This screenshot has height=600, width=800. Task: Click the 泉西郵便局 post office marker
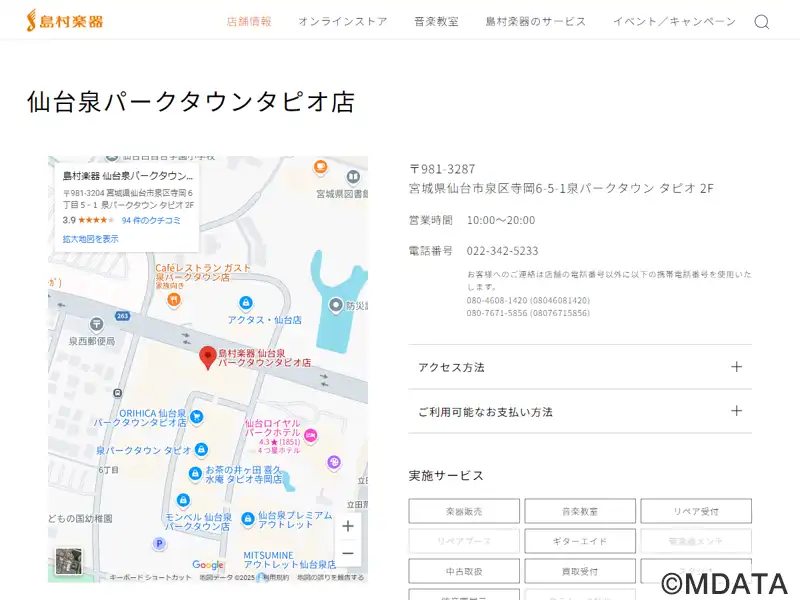tap(96, 323)
